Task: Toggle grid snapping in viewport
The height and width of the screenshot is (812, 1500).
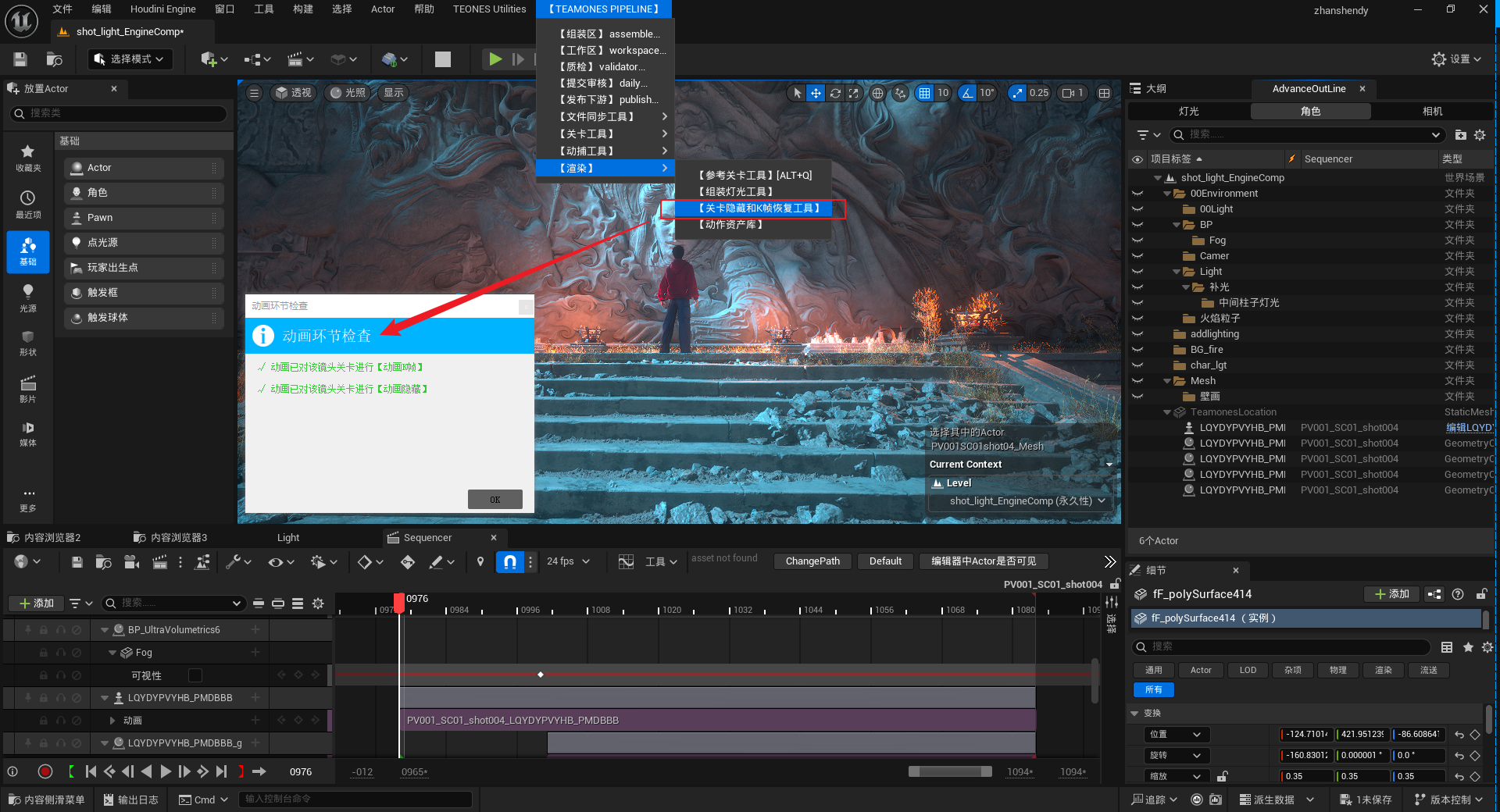Action: (925, 93)
